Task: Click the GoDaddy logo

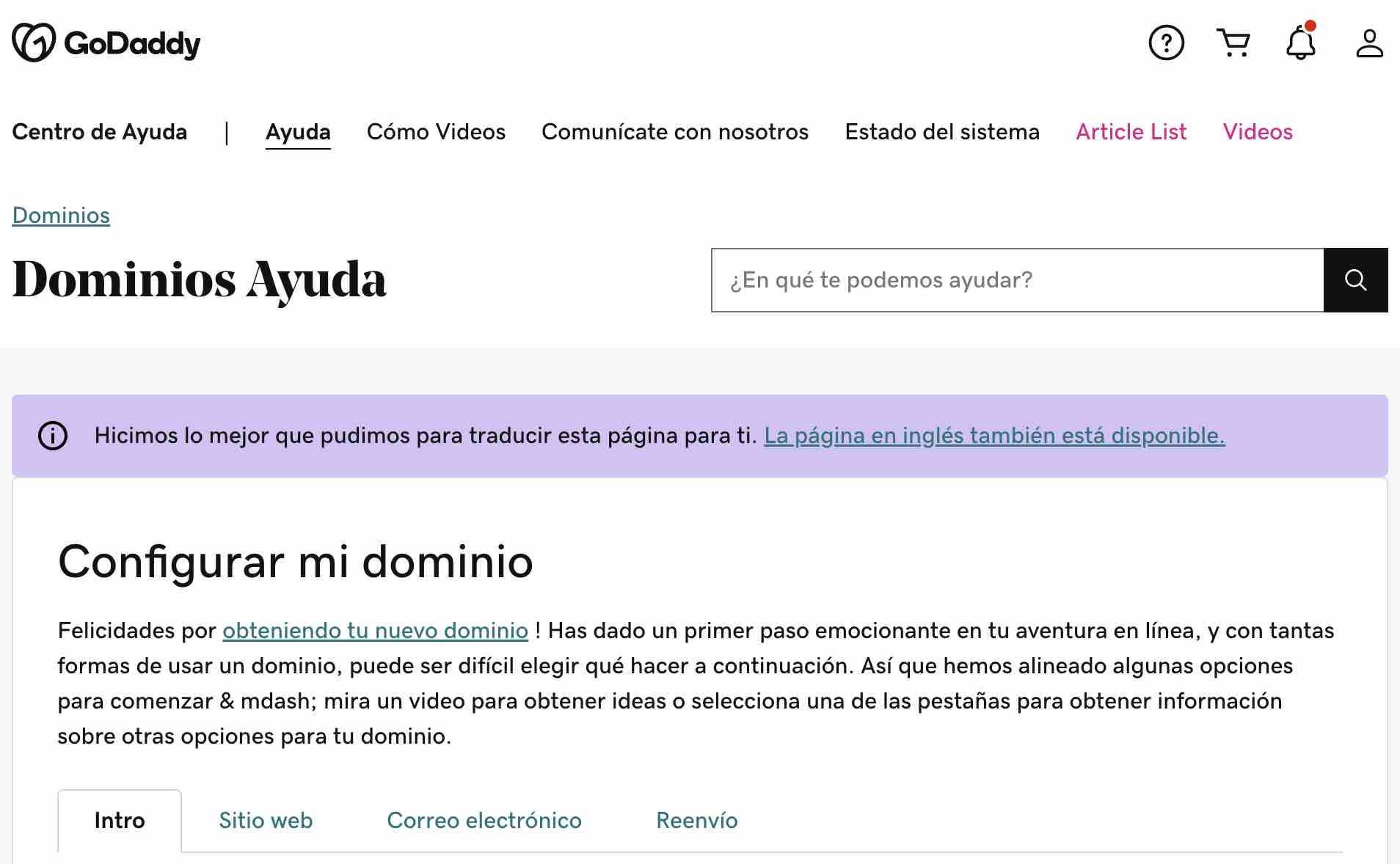Action: [x=106, y=43]
